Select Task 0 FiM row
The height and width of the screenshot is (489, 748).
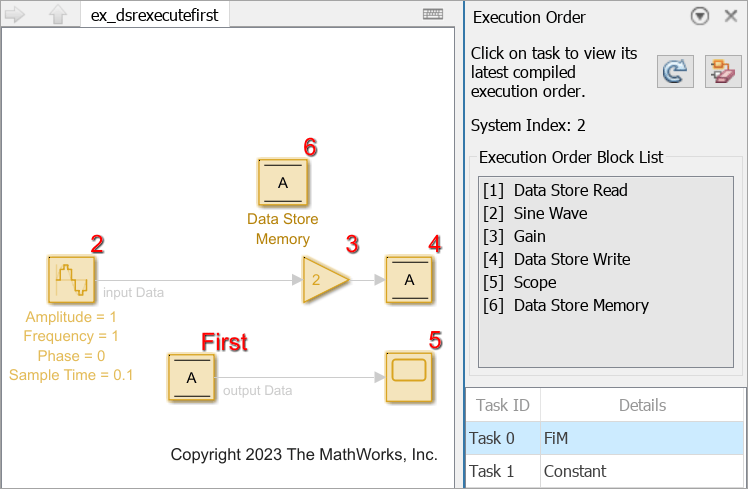(605, 438)
